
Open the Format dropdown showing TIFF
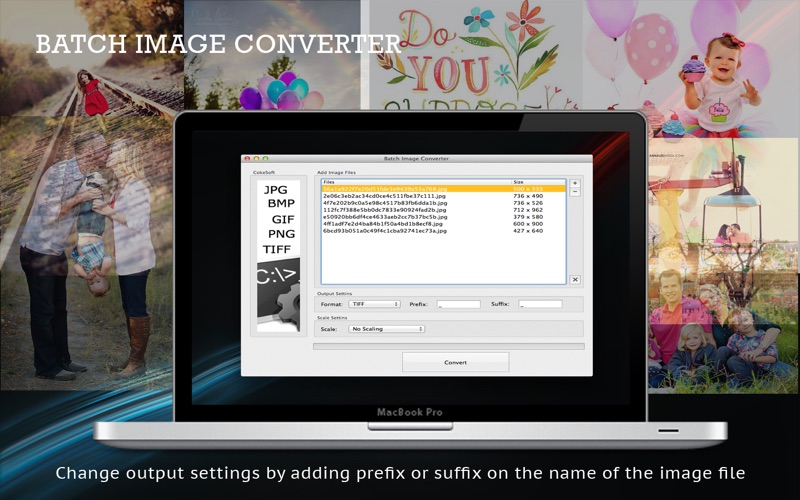click(374, 303)
